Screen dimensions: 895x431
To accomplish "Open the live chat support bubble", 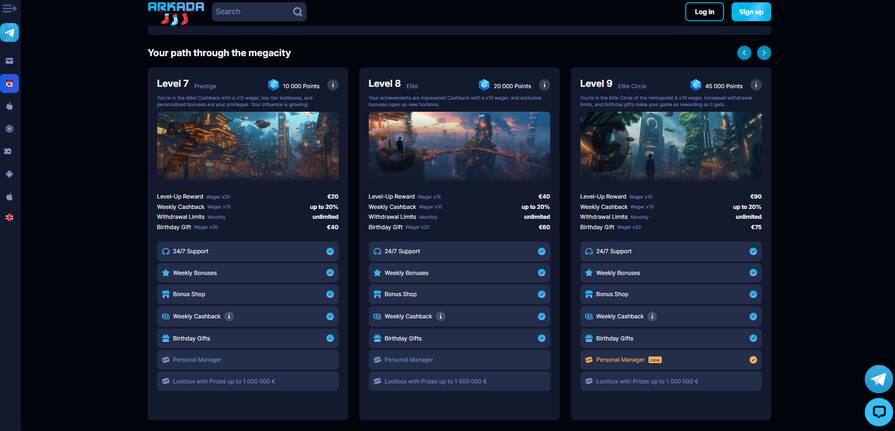I will click(x=878, y=411).
